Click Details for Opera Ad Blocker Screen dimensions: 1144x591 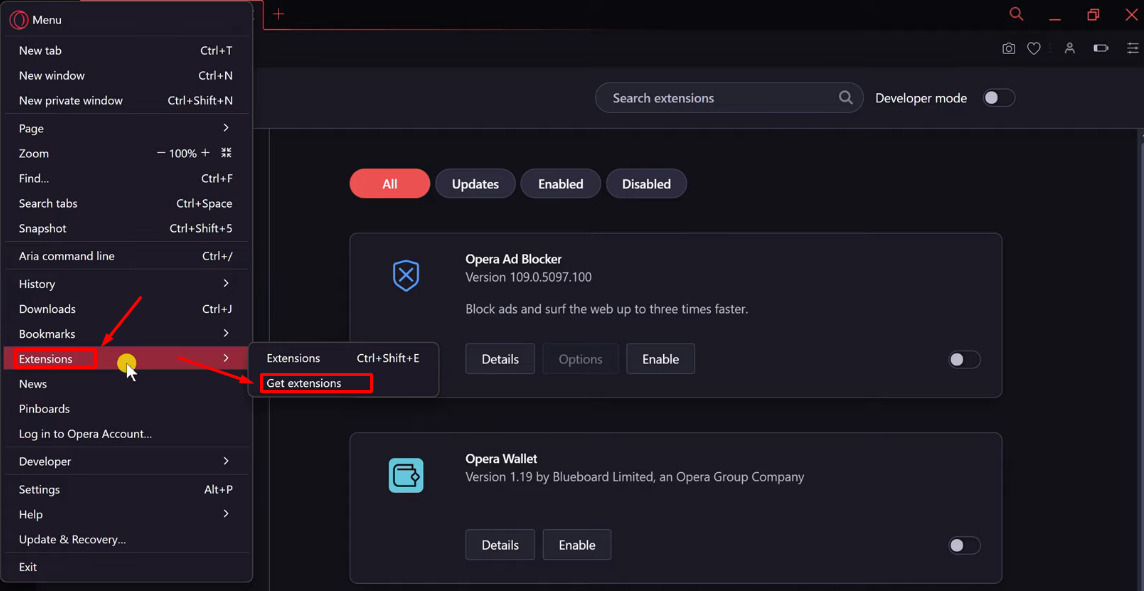coord(500,359)
